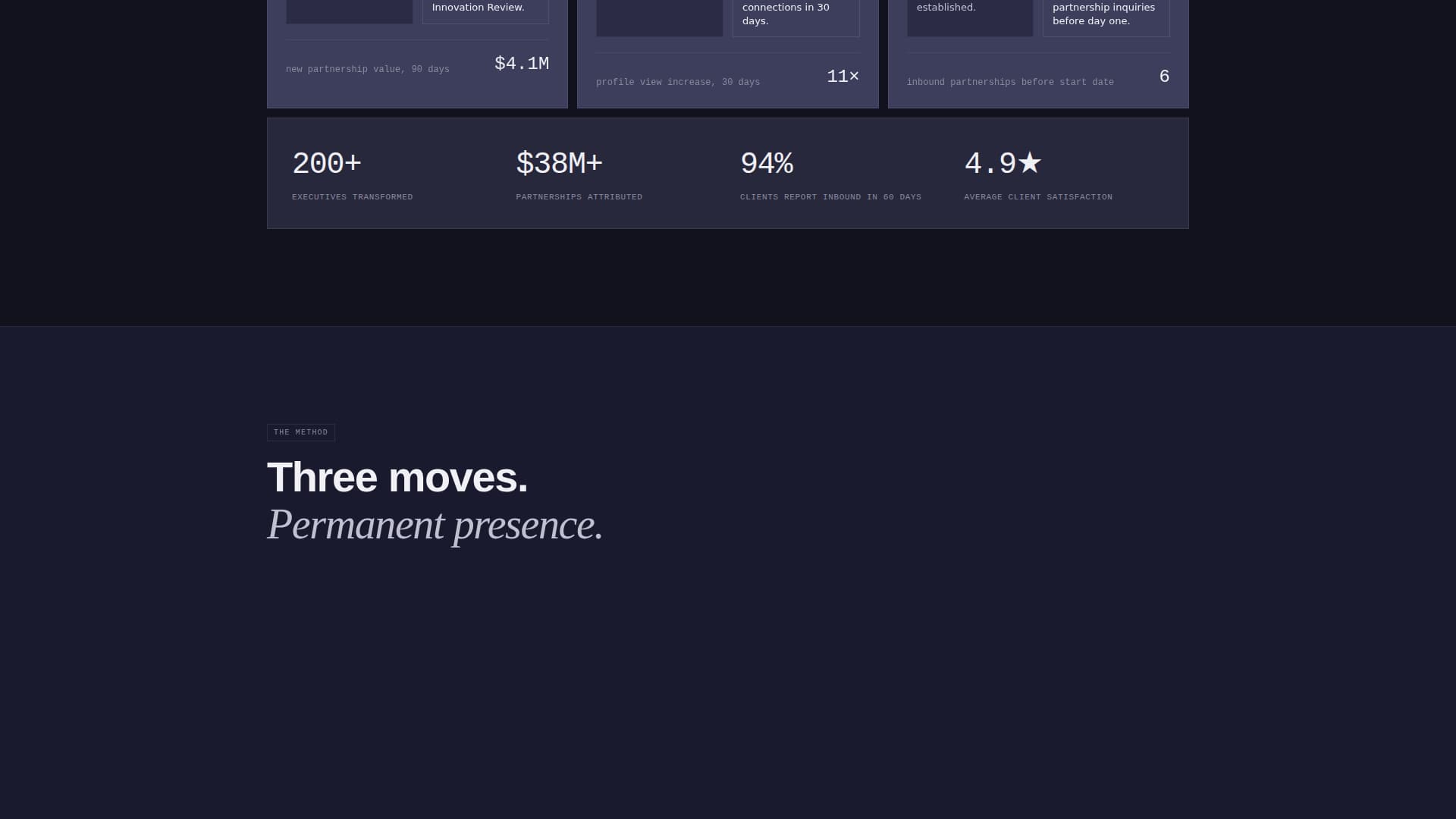Select the connections in 30 days box
This screenshot has height=819, width=1456.
(795, 18)
